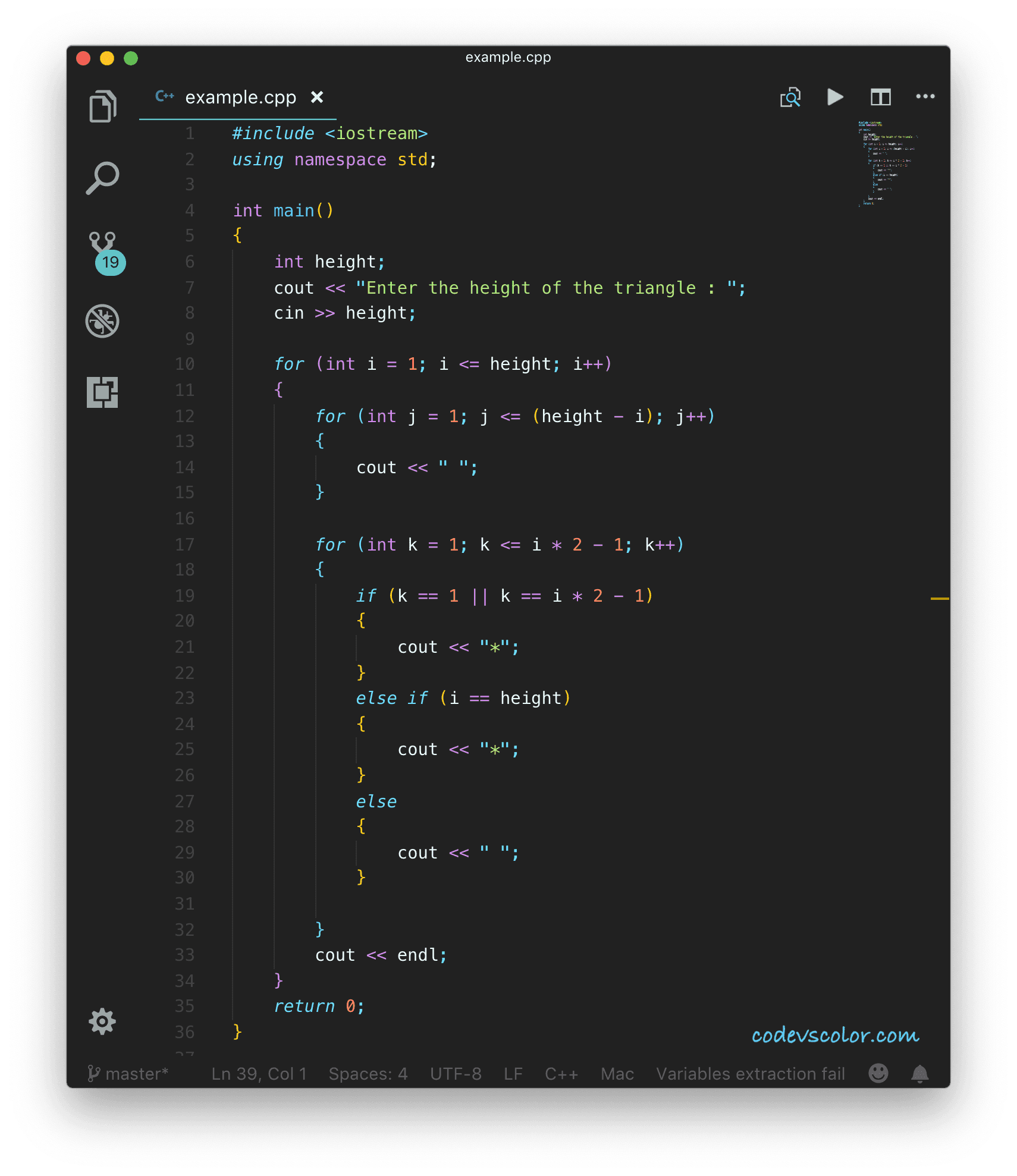Click Ln 39, Col 1 indicator
This screenshot has height=1176, width=1017.
259,1074
